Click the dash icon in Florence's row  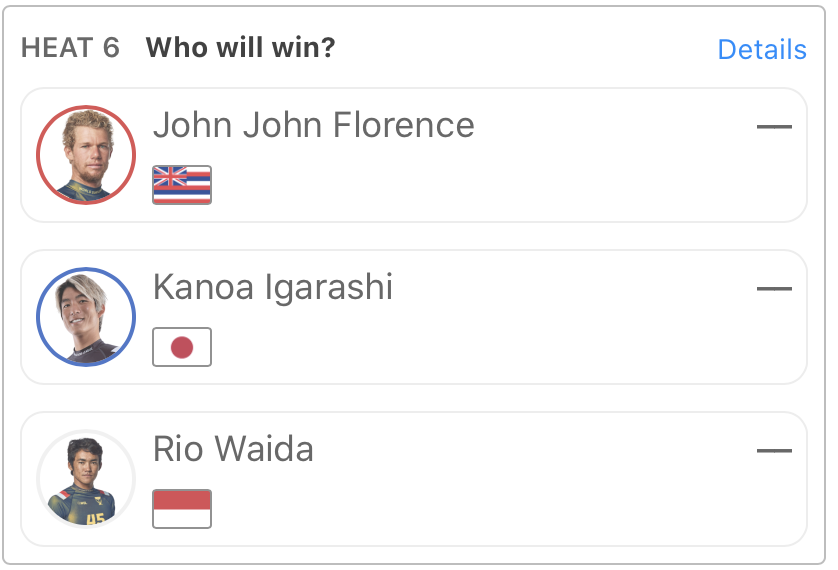point(774,127)
